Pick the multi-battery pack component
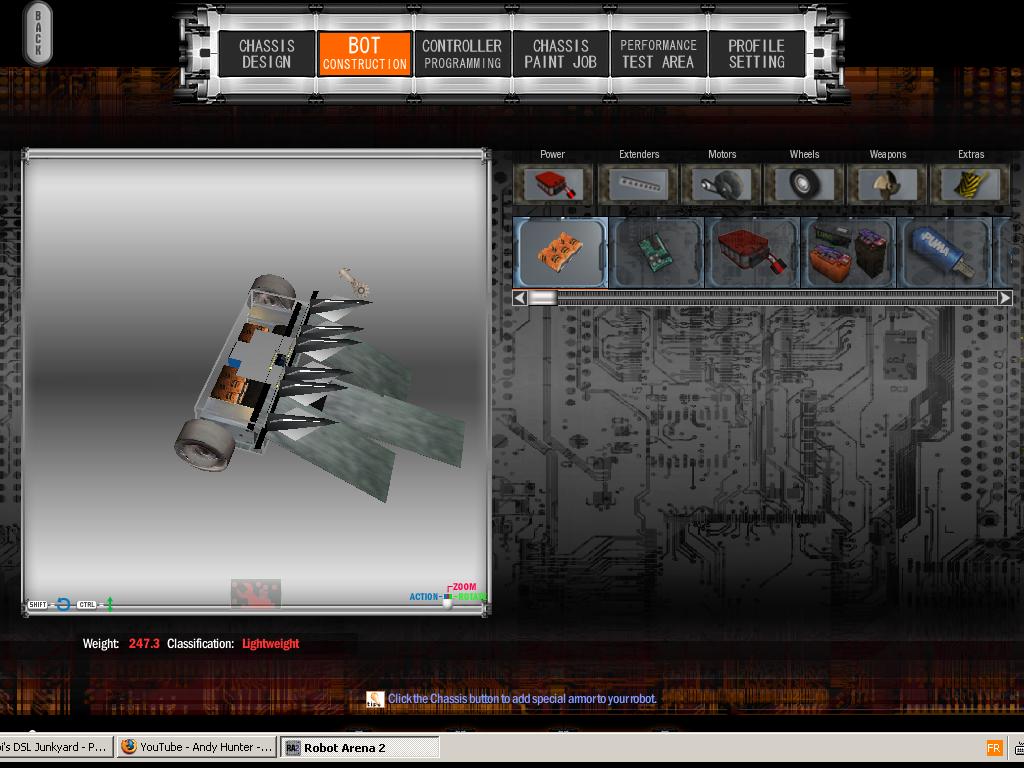1024x768 pixels. (848, 253)
